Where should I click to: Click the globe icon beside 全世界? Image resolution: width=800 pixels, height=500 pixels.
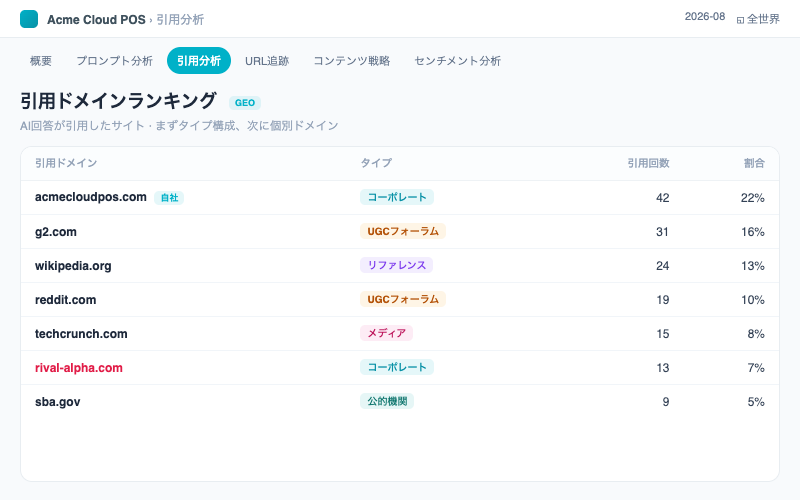pyautogui.click(x=740, y=20)
